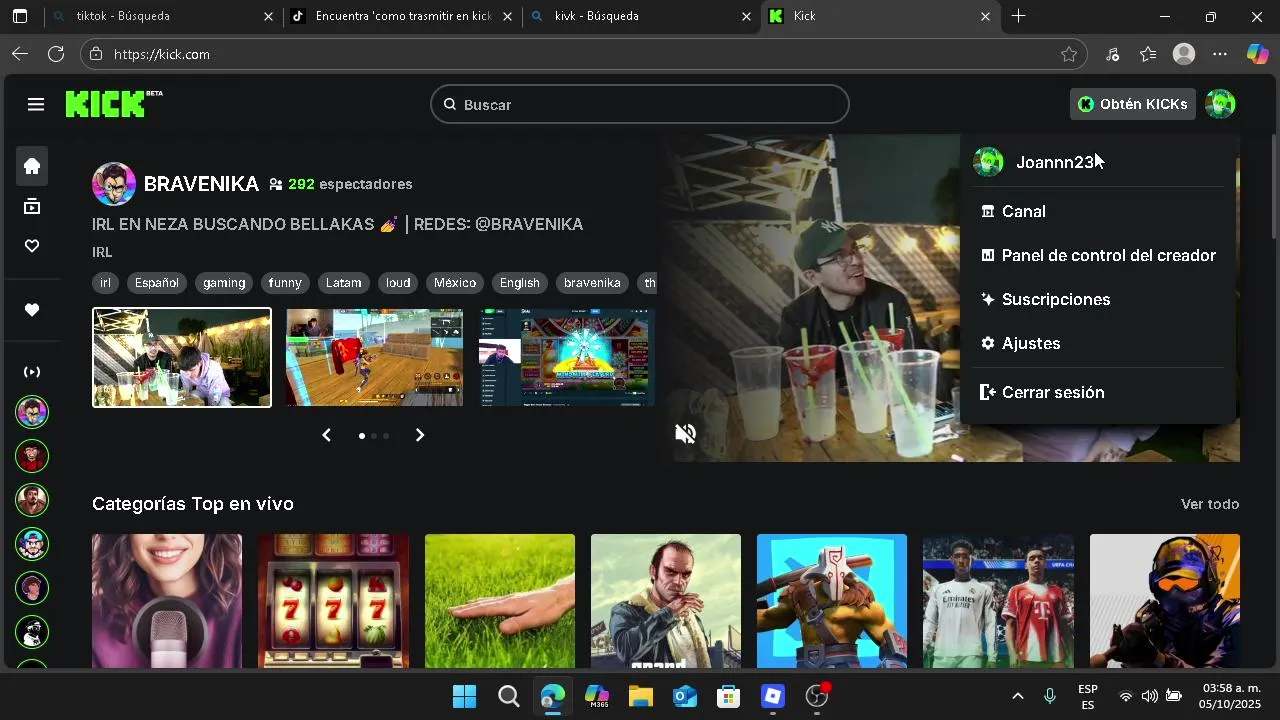Open third recommended channel avatar in sidebar
Viewport: 1280px width, 720px height.
(x=32, y=500)
